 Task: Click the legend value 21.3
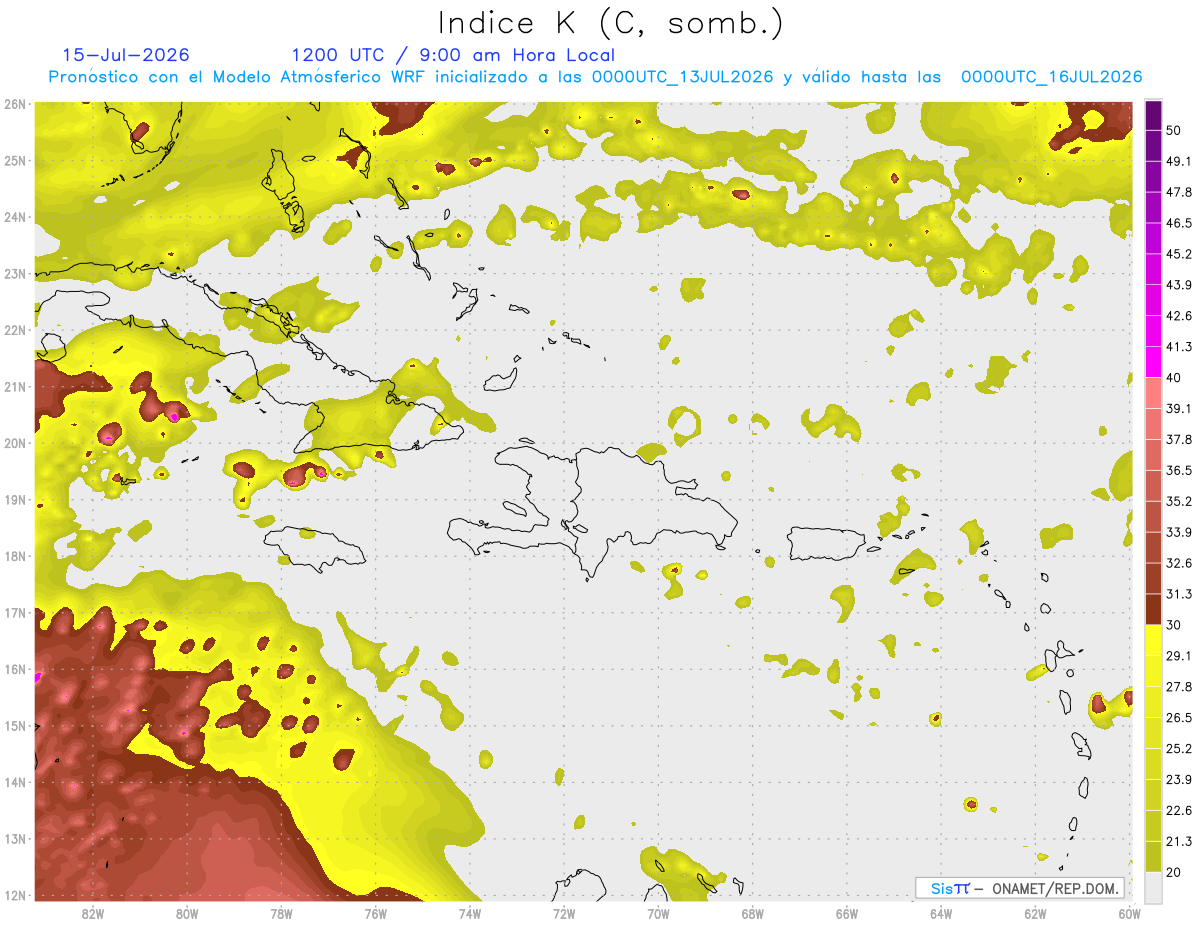click(1179, 842)
